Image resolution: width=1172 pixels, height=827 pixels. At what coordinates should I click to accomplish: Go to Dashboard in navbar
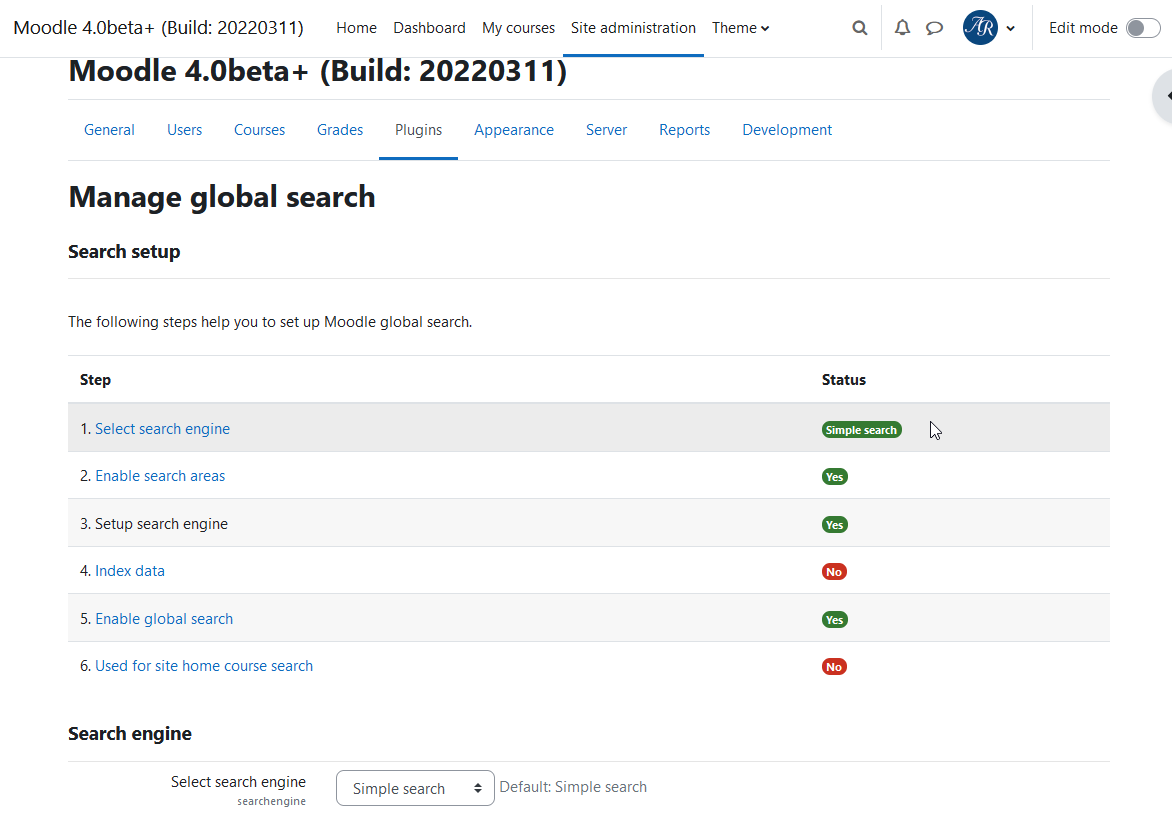click(429, 28)
